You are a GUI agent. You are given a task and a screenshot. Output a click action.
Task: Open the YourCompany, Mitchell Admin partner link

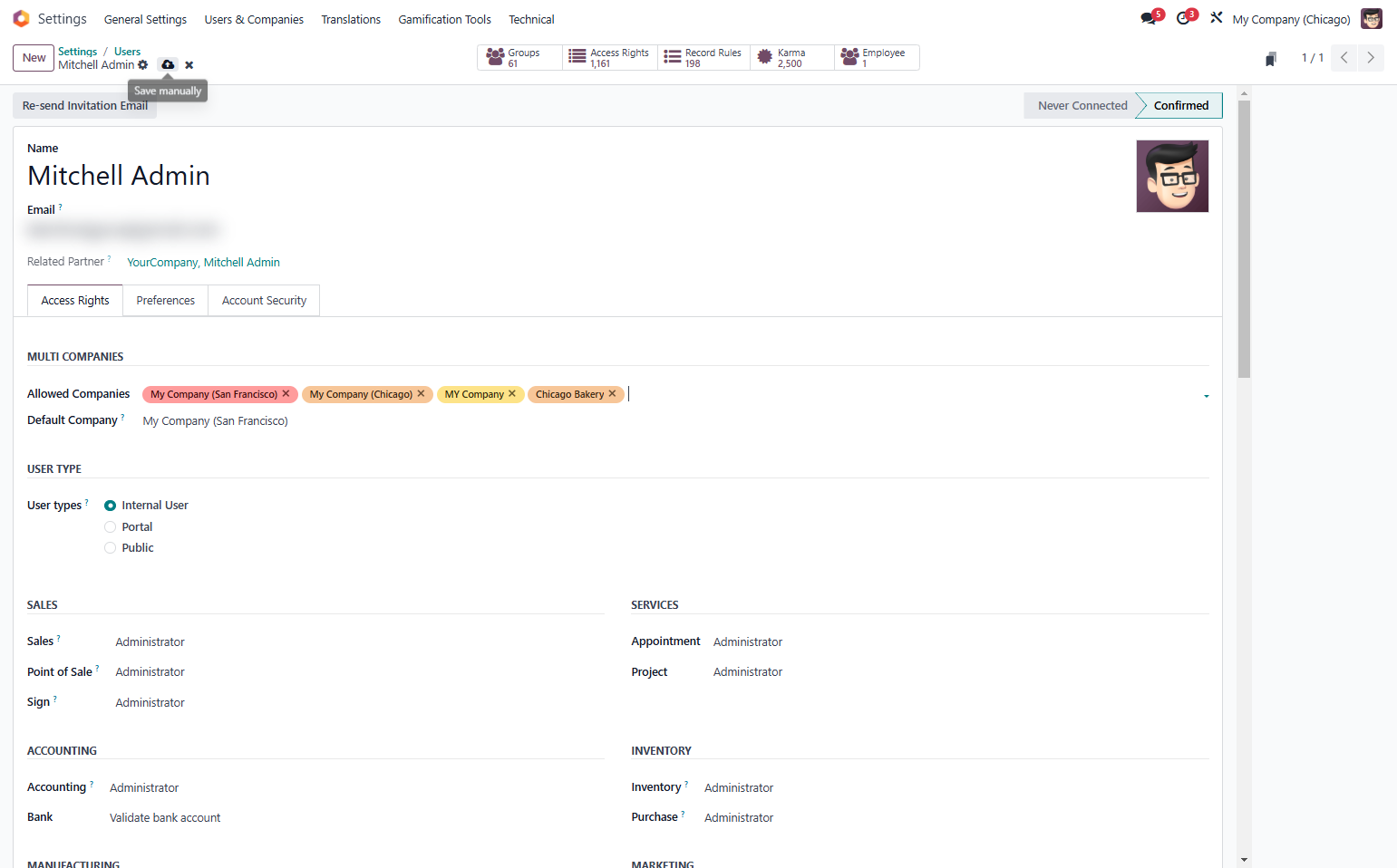tap(203, 263)
